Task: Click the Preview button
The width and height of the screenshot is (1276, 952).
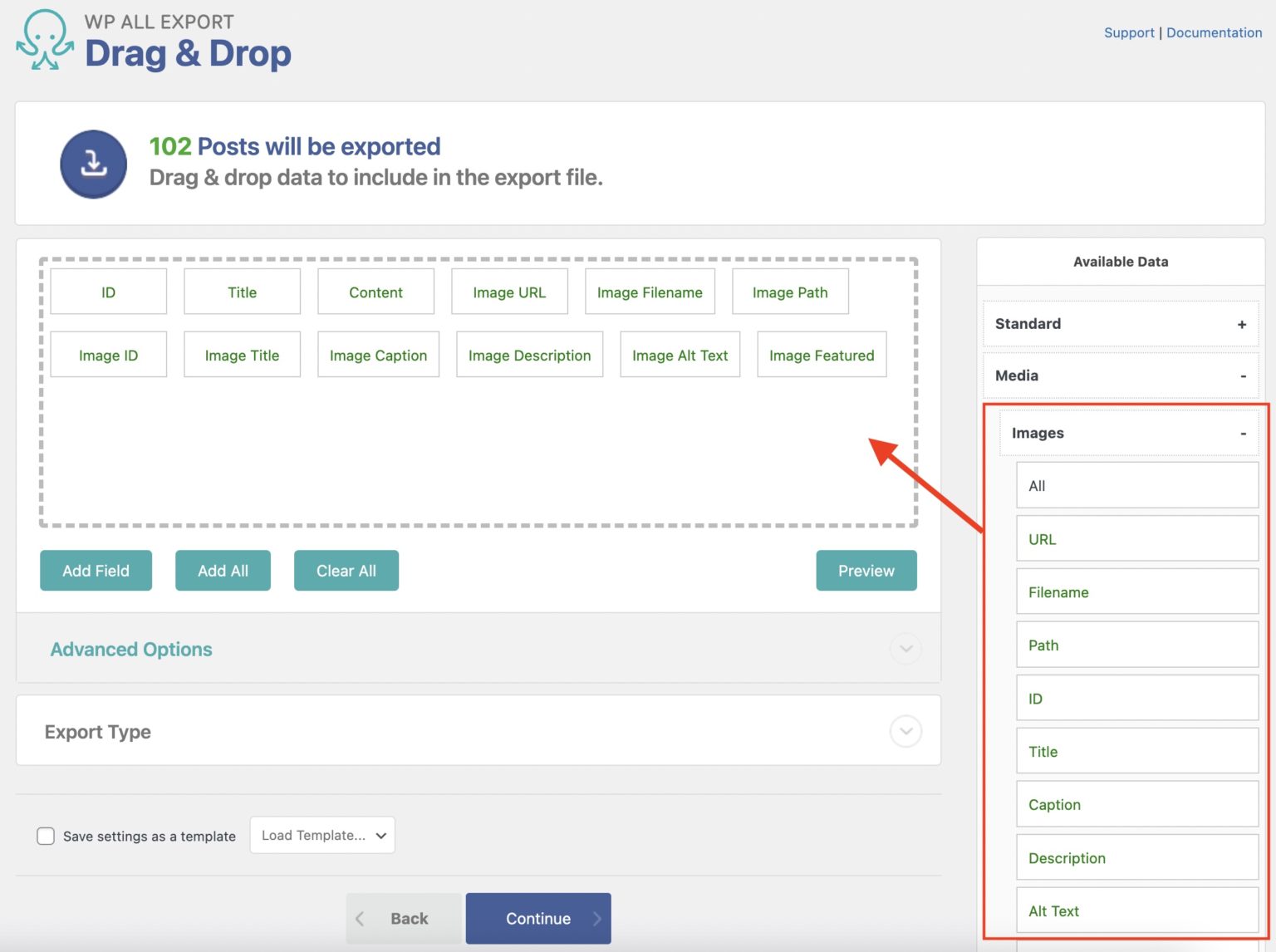Action: [x=866, y=571]
